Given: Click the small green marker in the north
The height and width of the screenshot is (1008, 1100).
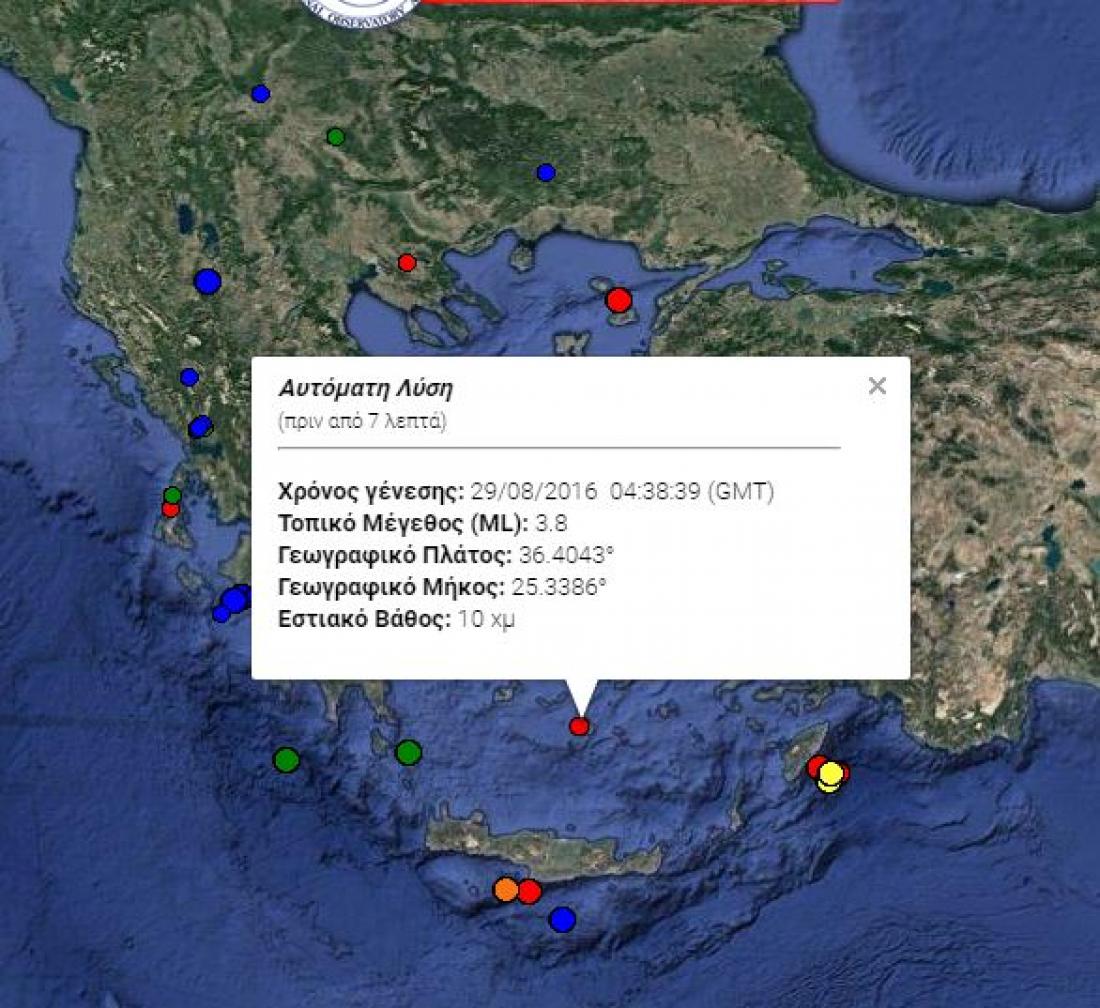Looking at the screenshot, I should click(x=336, y=137).
